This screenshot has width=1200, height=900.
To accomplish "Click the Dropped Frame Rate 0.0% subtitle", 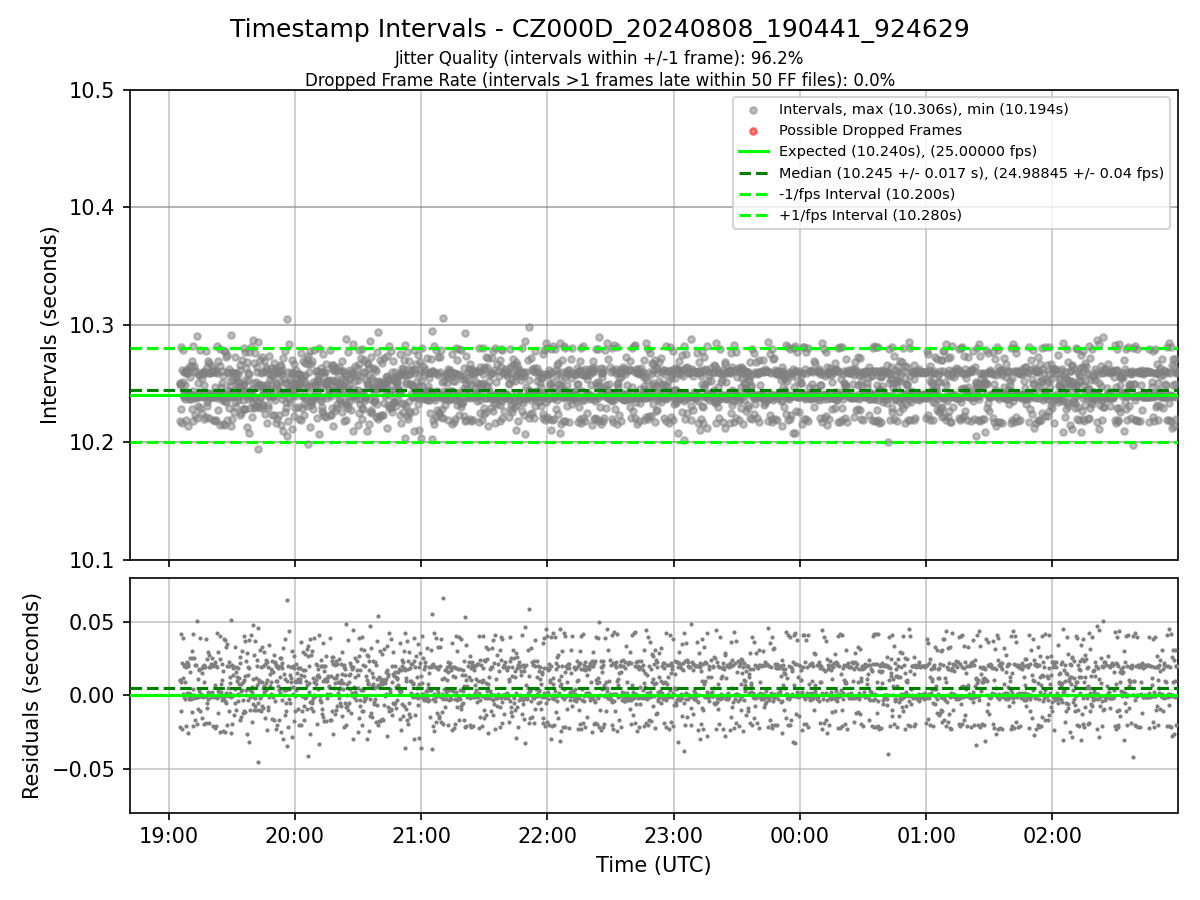I will coord(599,79).
